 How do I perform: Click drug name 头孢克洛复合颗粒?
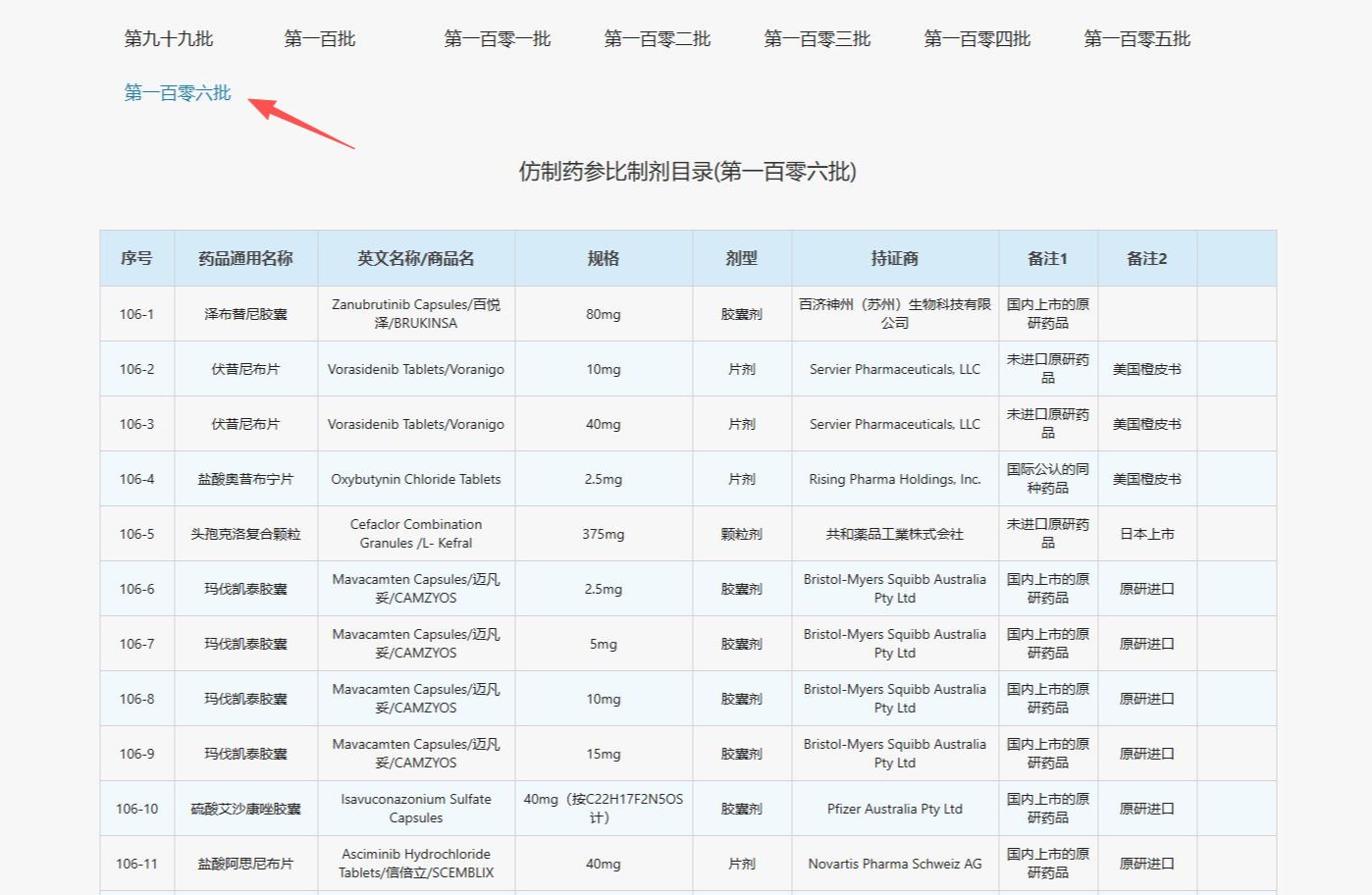click(245, 534)
